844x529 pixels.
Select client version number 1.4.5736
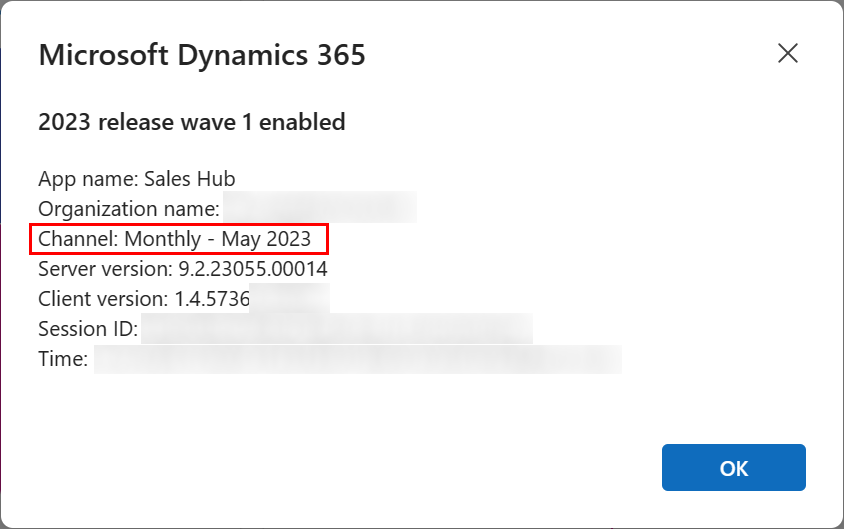point(212,299)
